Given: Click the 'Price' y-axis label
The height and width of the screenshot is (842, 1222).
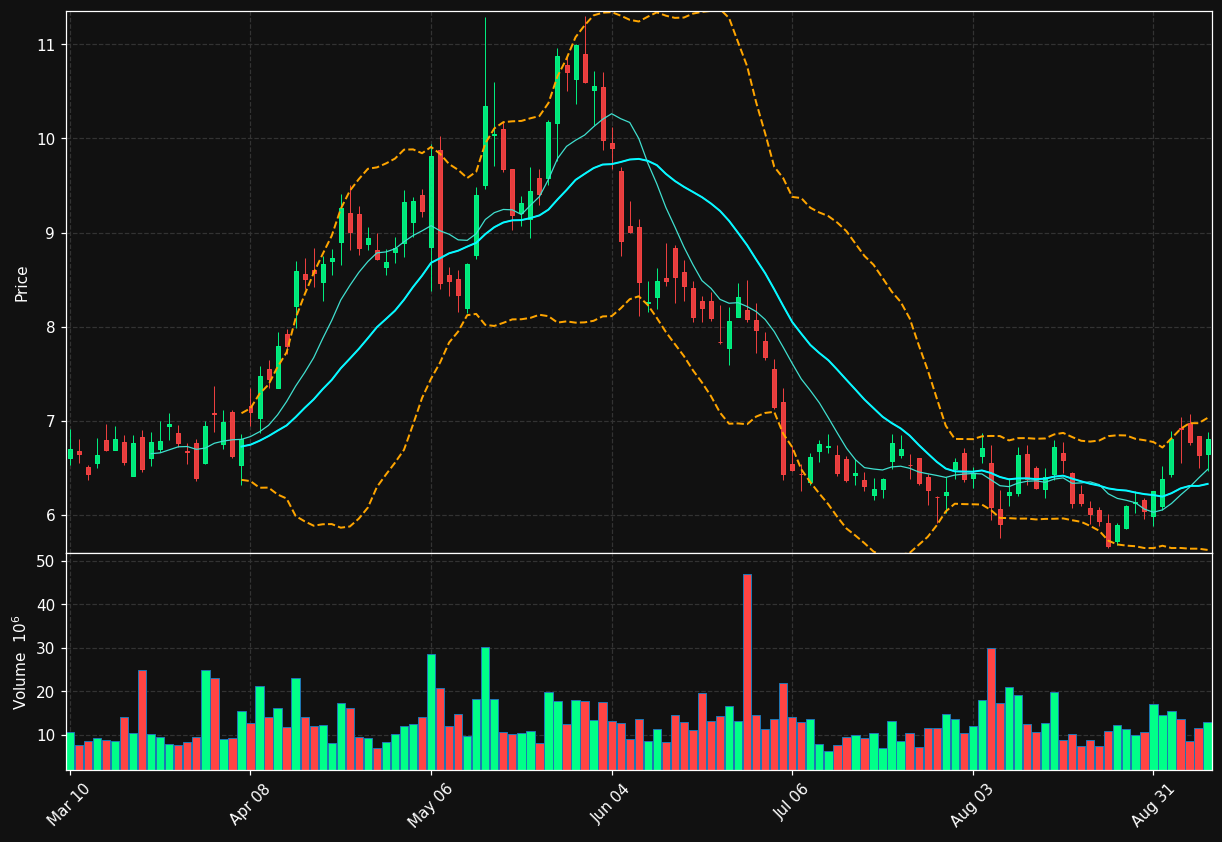Looking at the screenshot, I should point(21,283).
